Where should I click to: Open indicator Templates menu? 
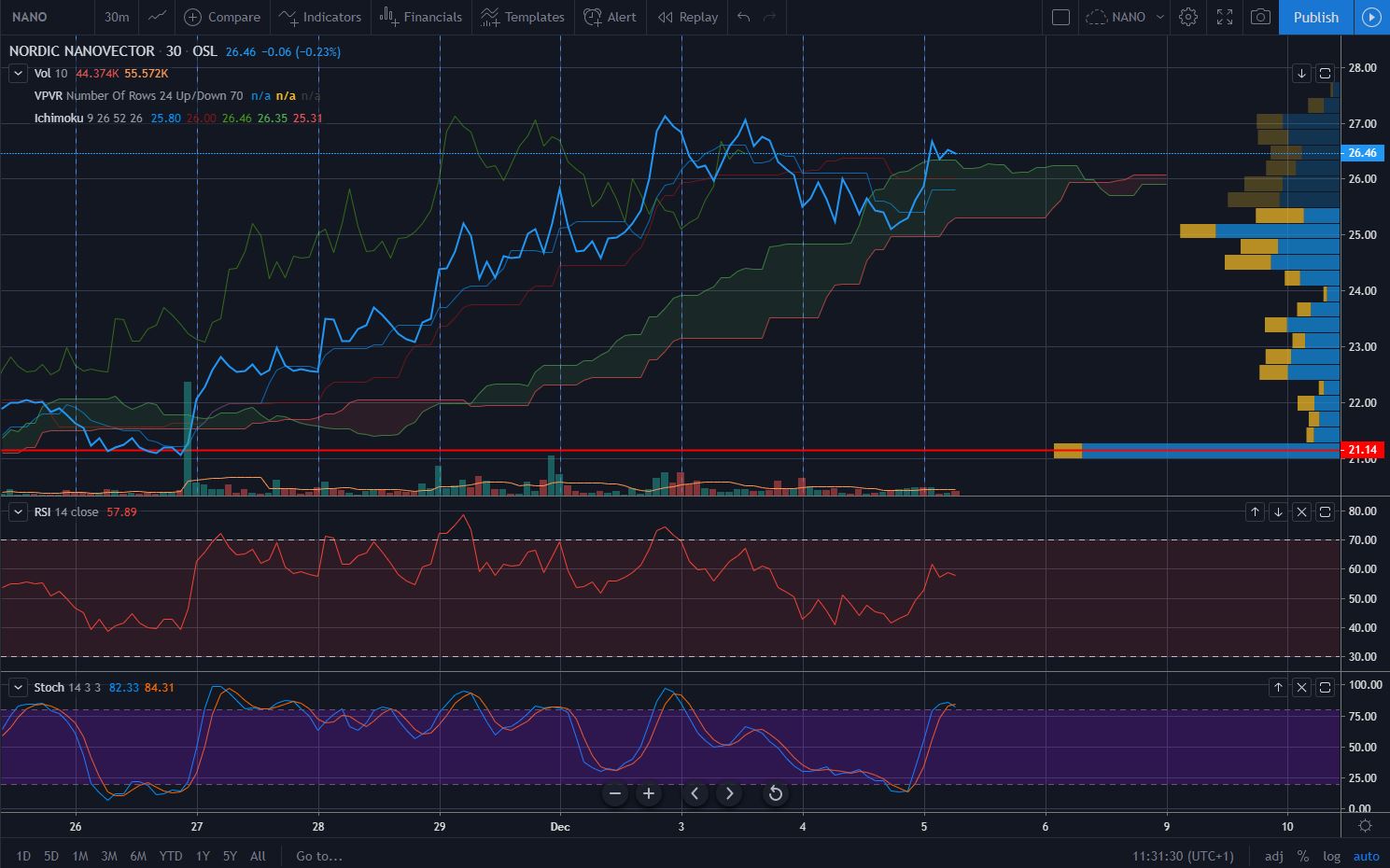point(523,17)
